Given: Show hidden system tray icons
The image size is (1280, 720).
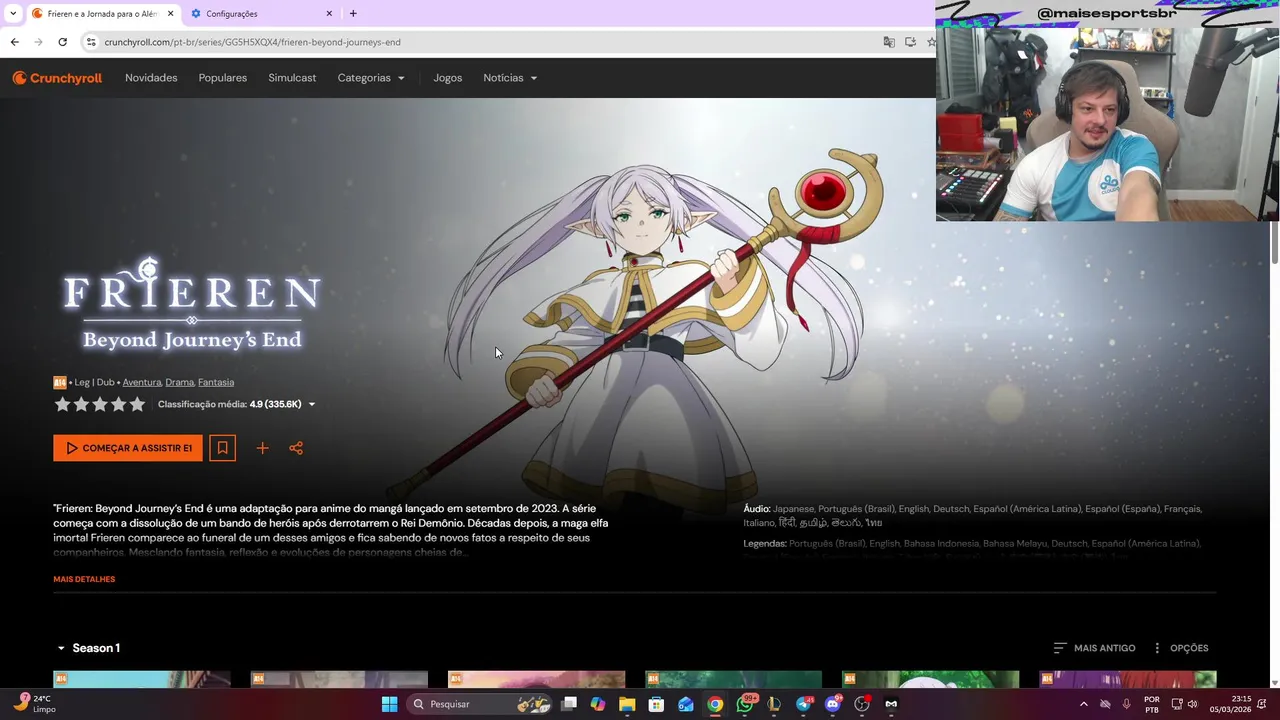Looking at the screenshot, I should [1083, 704].
